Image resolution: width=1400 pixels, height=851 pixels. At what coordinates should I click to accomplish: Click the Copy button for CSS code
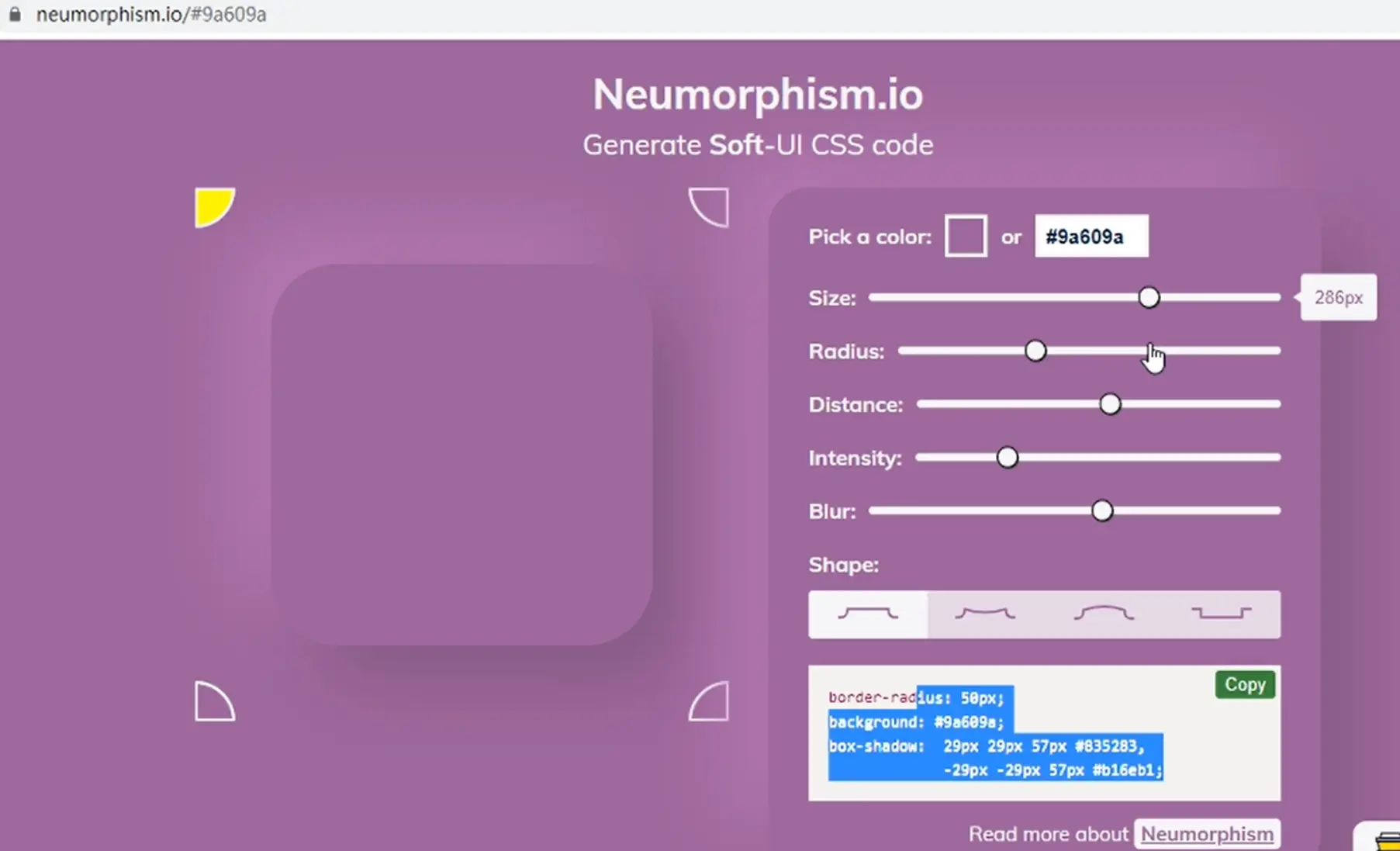pos(1245,684)
